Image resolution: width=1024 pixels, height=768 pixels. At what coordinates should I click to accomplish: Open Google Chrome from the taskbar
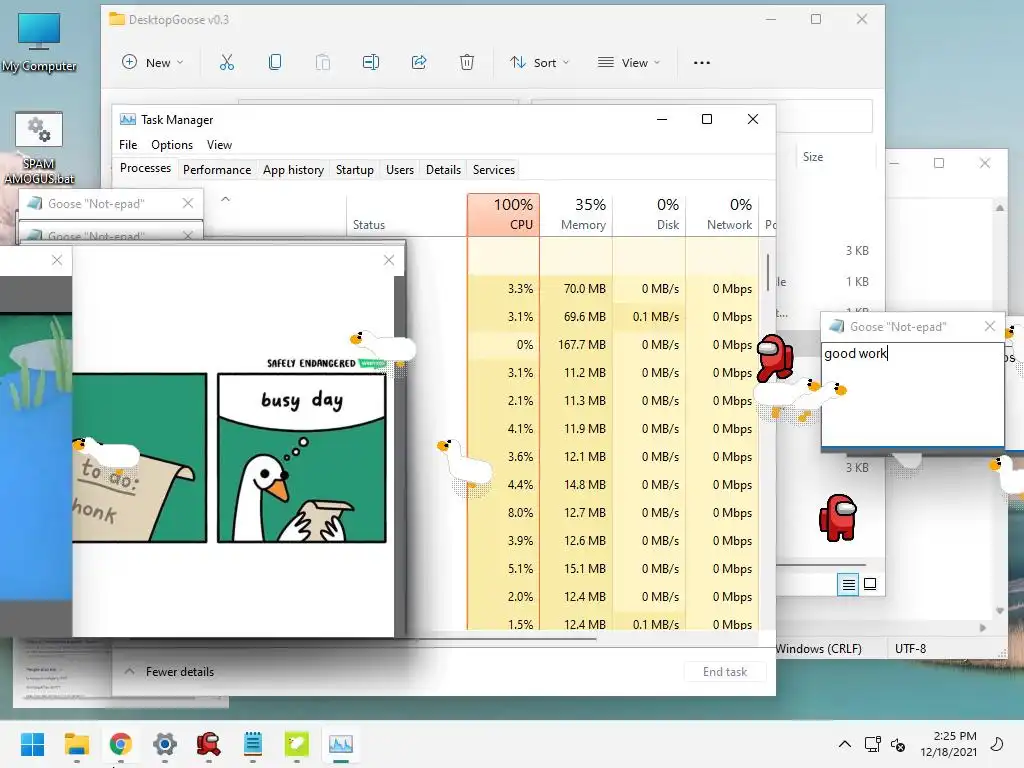click(x=121, y=744)
